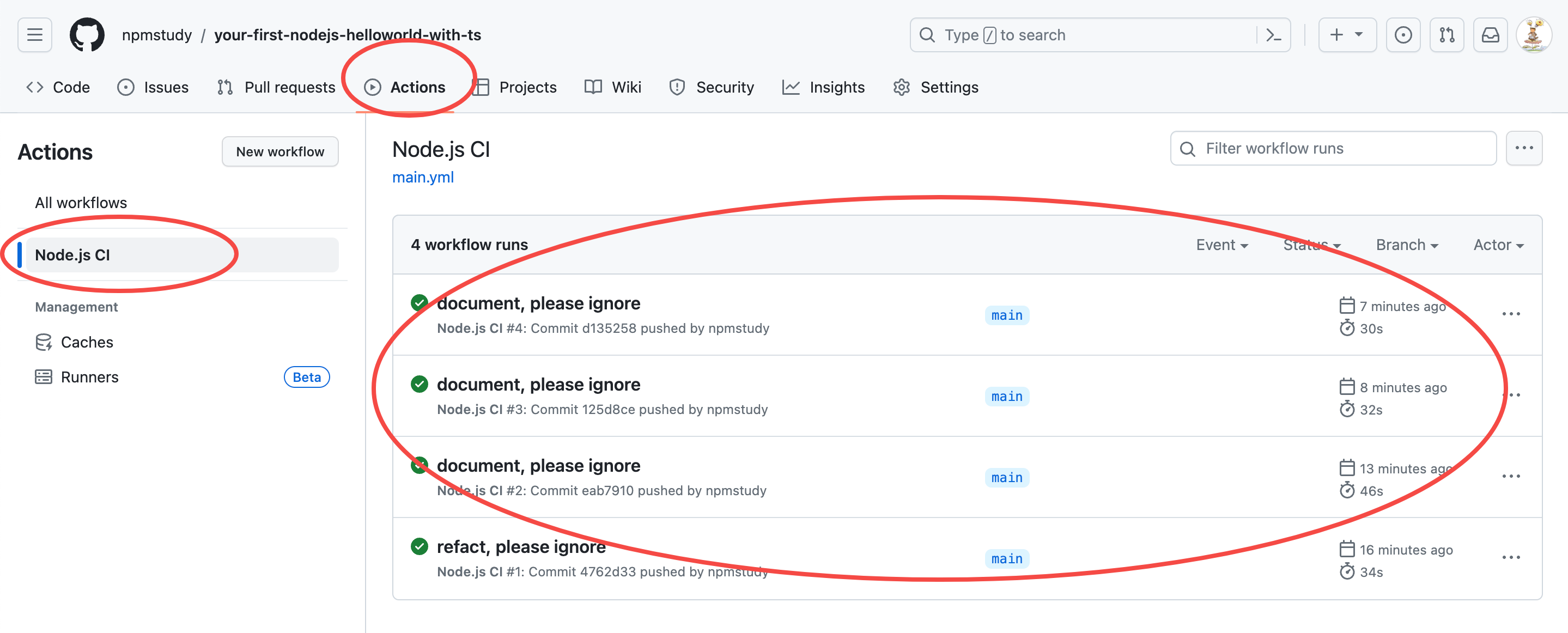Screen dimensions: 1568x633
Task: Click the New workflow button
Action: click(280, 151)
